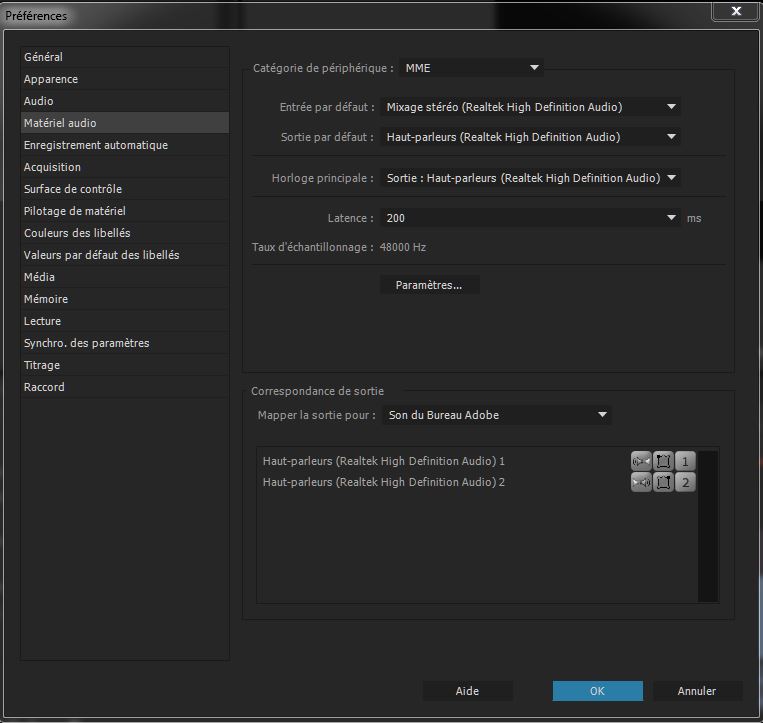
Task: Click channel number 2 icon
Action: click(x=685, y=482)
